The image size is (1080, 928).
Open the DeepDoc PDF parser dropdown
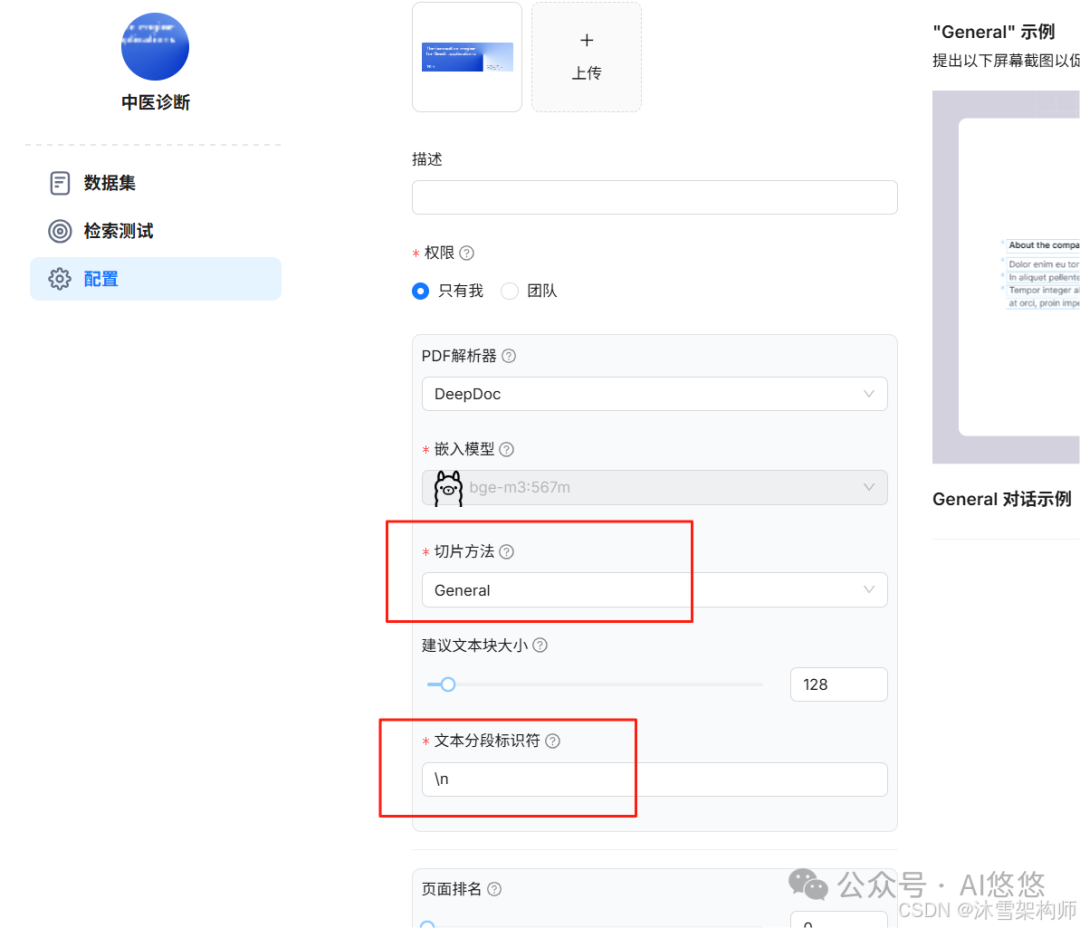pos(654,394)
